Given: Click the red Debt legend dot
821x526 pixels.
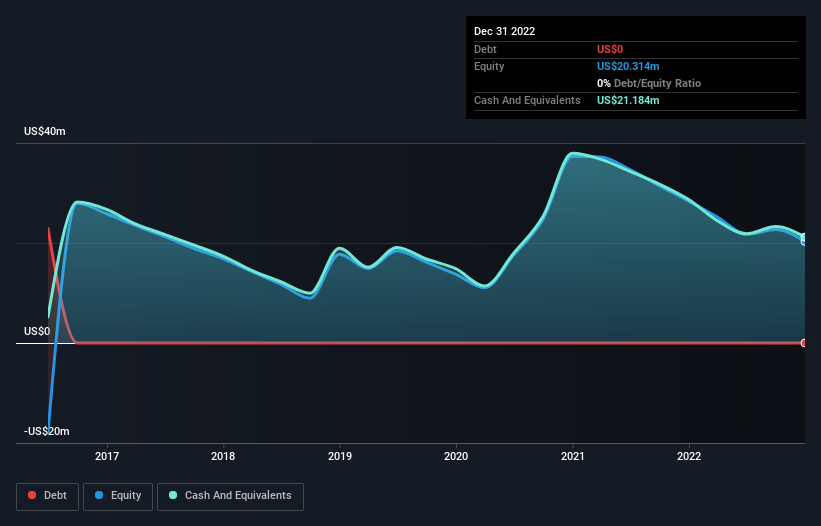Looking at the screenshot, I should (x=32, y=495).
